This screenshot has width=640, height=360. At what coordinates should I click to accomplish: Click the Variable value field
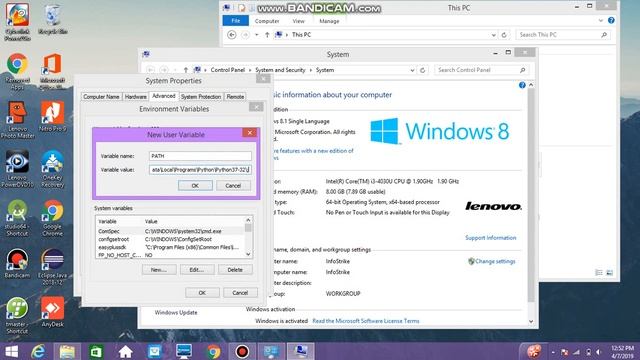pos(200,169)
